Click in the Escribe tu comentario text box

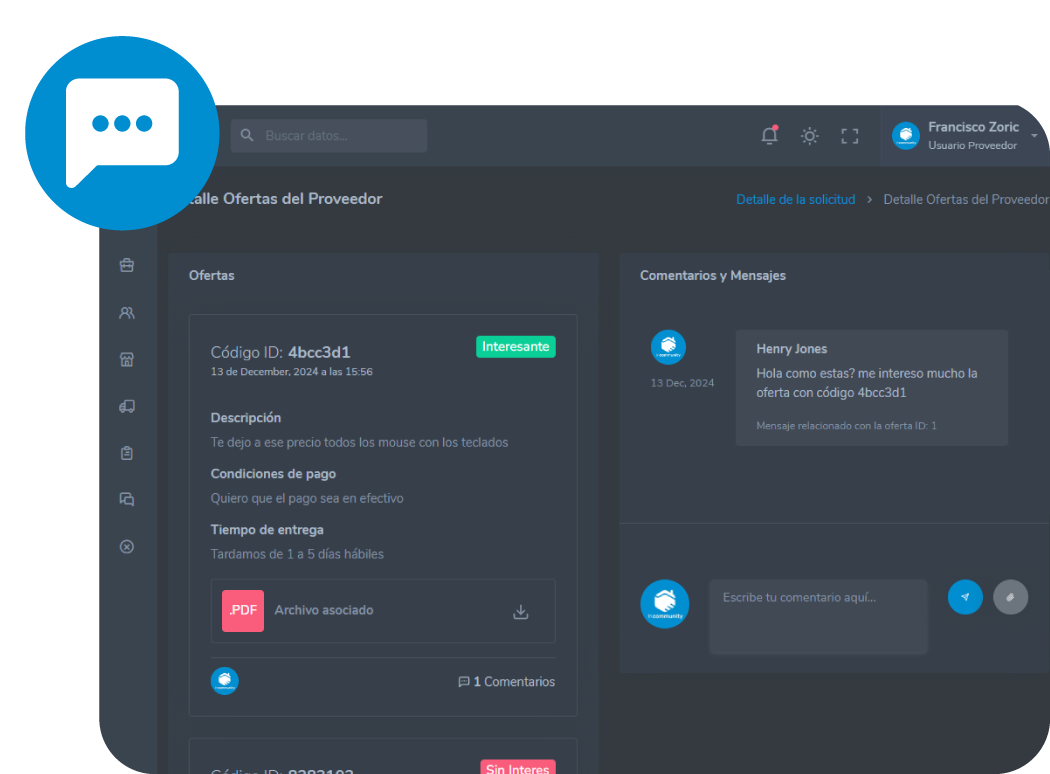[818, 617]
